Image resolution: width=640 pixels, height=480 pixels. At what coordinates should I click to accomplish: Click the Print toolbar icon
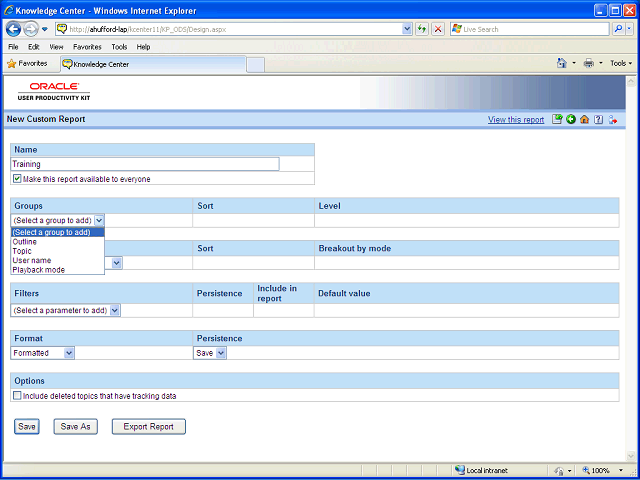pos(589,63)
